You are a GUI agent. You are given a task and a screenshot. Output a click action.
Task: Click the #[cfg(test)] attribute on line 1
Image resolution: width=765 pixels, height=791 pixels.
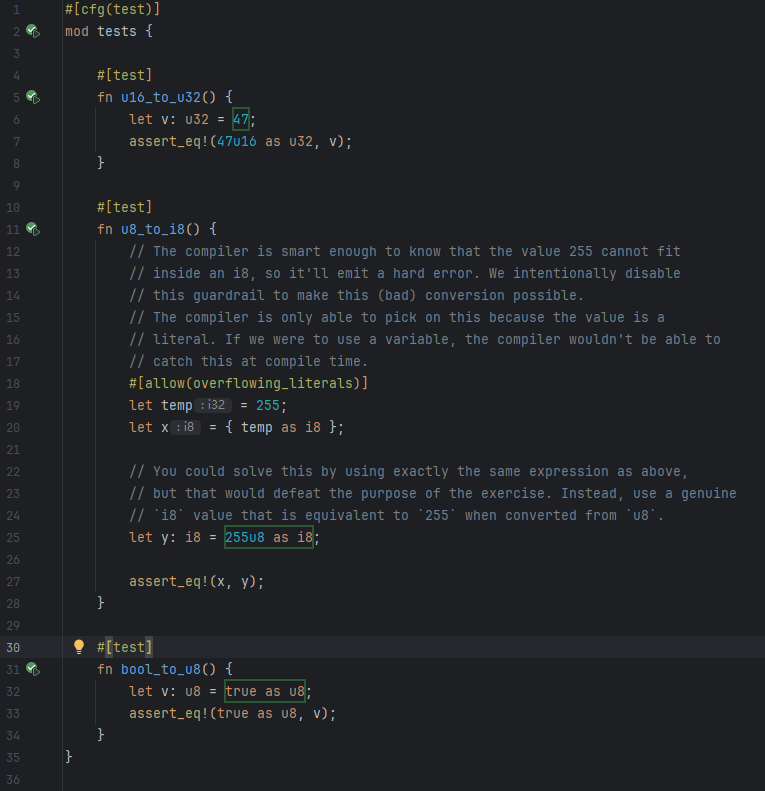click(x=112, y=9)
